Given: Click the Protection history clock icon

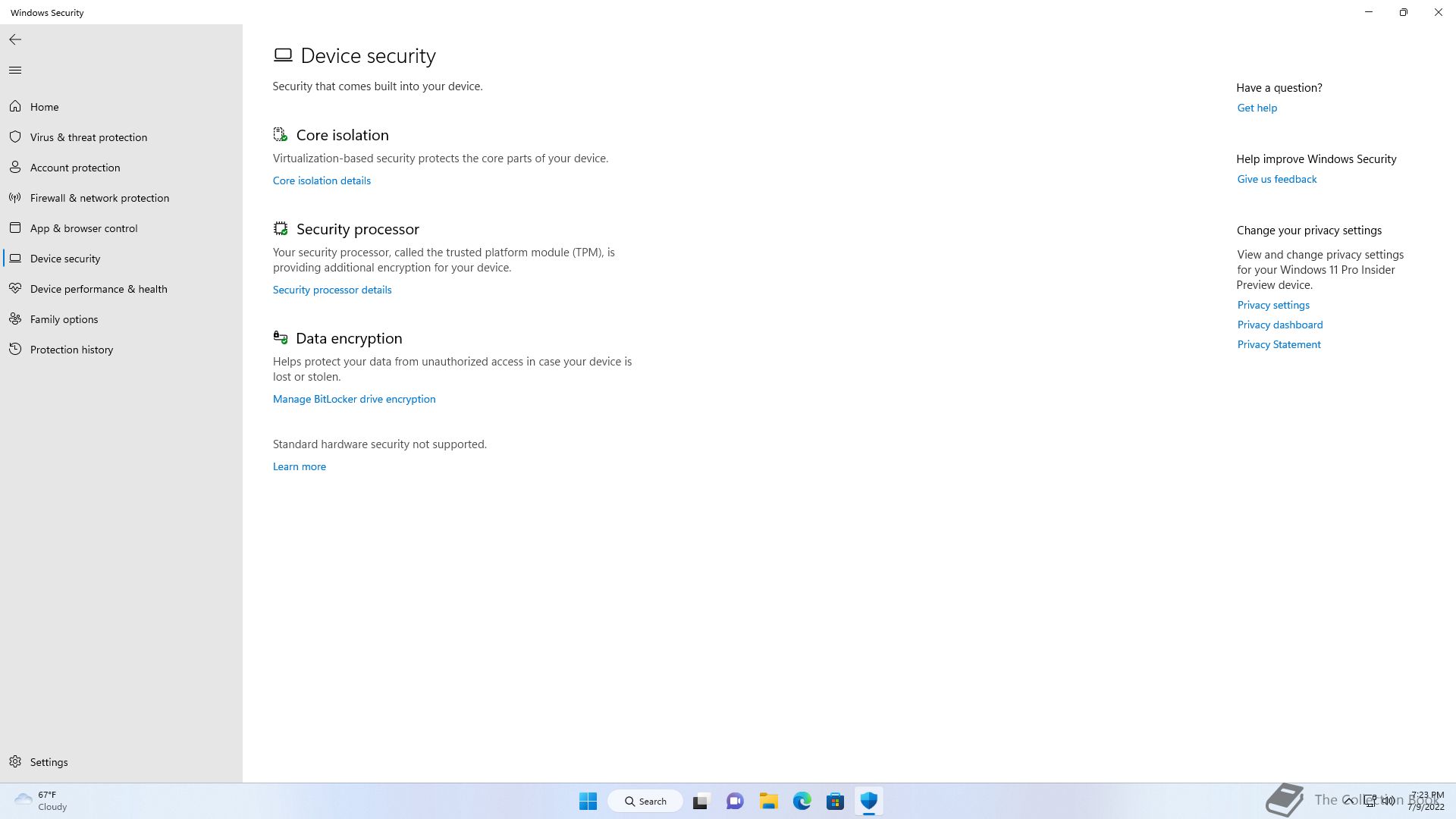Looking at the screenshot, I should [15, 350].
